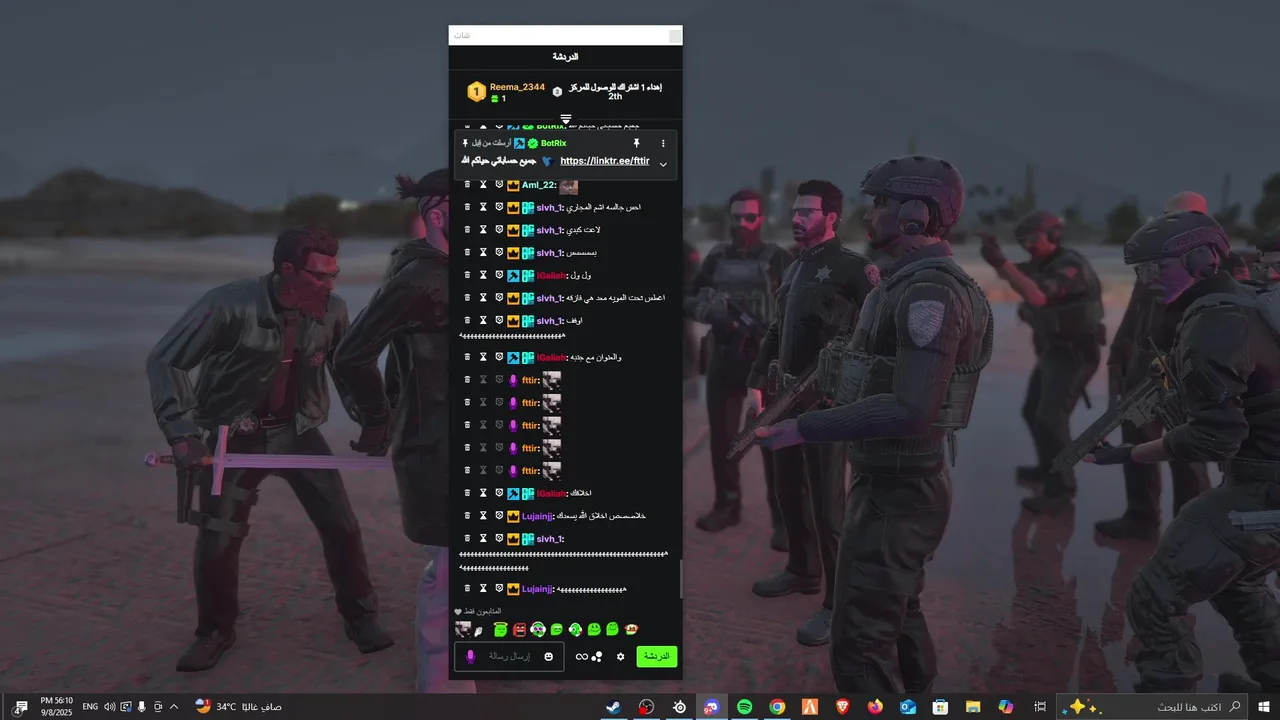This screenshot has height=720, width=1280.
Task: Open chat settings gear icon
Action: tap(620, 656)
